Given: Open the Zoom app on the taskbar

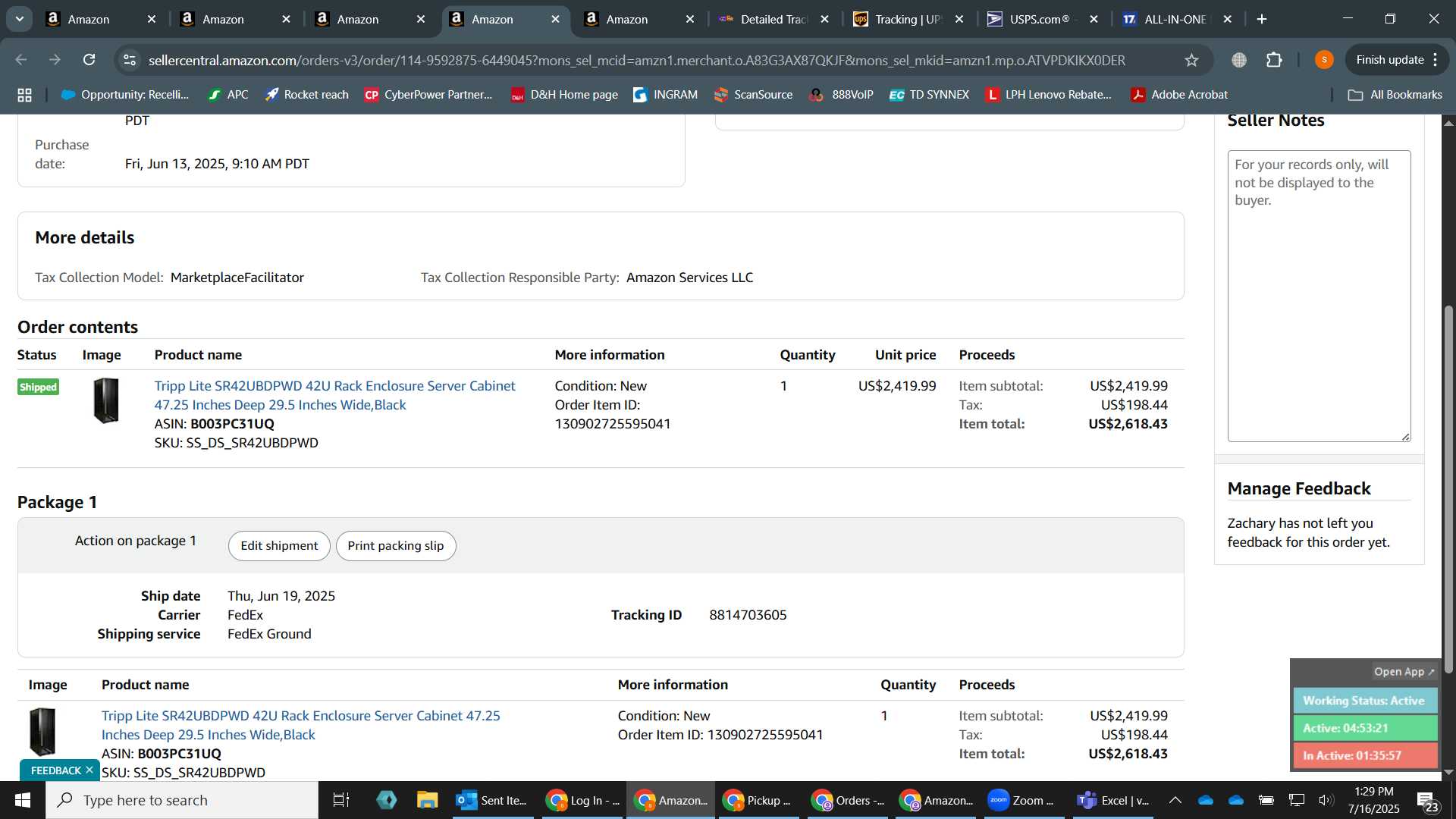Looking at the screenshot, I should click(1022, 800).
